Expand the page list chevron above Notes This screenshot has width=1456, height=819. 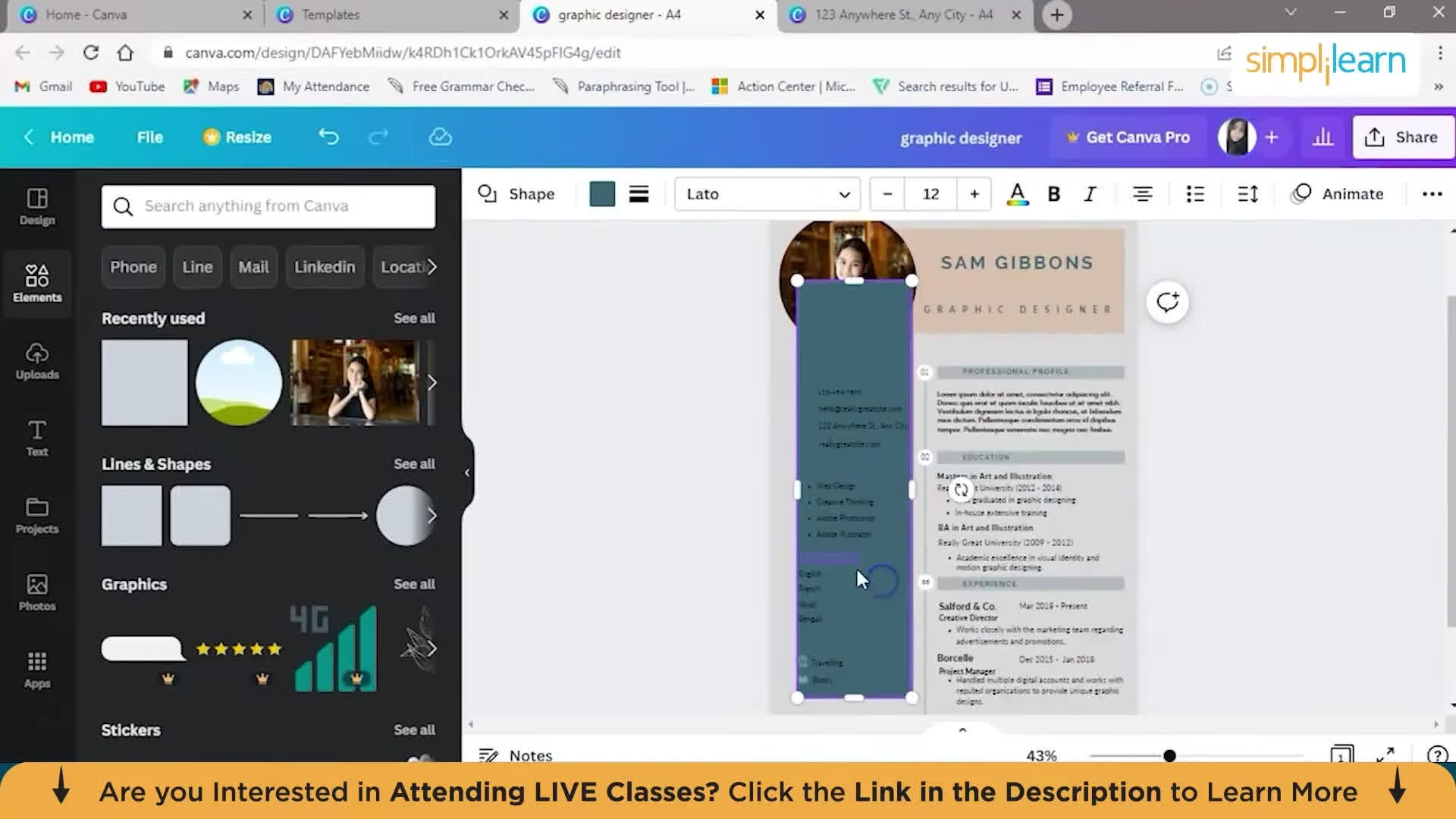(962, 730)
